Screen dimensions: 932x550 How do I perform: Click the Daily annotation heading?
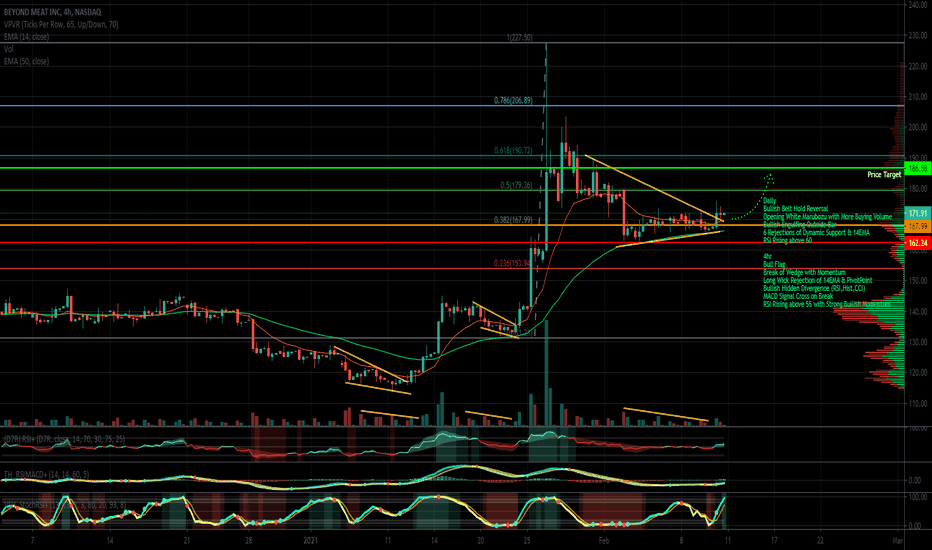coord(770,201)
